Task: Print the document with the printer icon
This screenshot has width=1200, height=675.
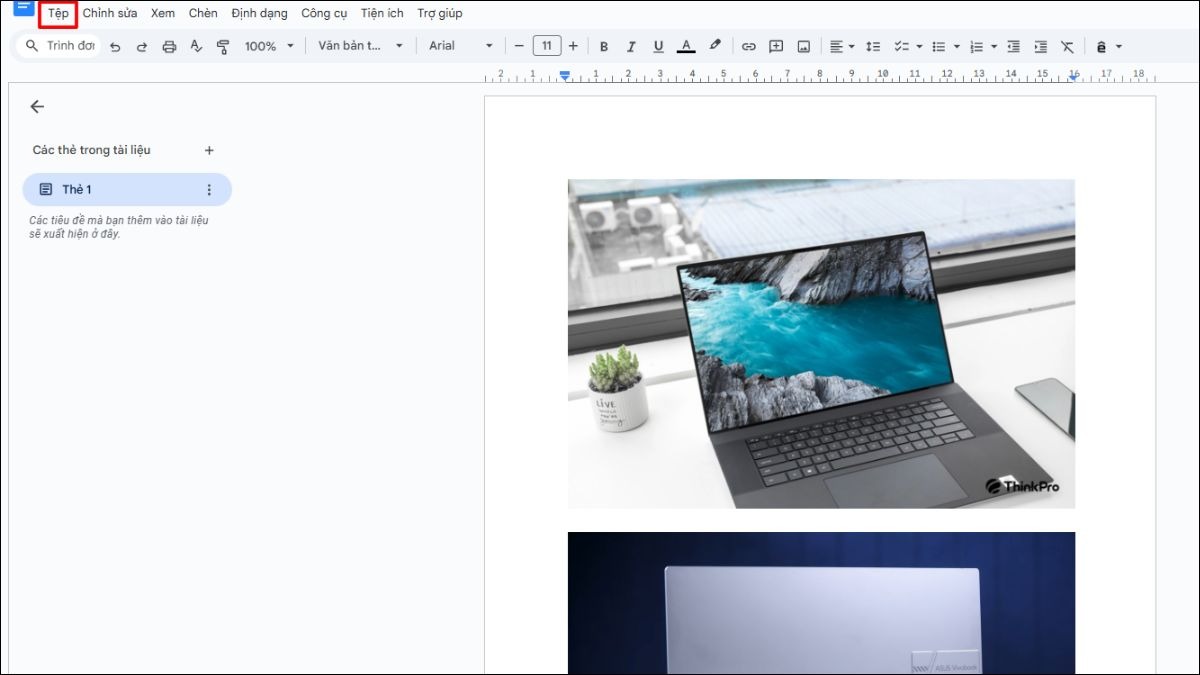Action: [x=169, y=46]
